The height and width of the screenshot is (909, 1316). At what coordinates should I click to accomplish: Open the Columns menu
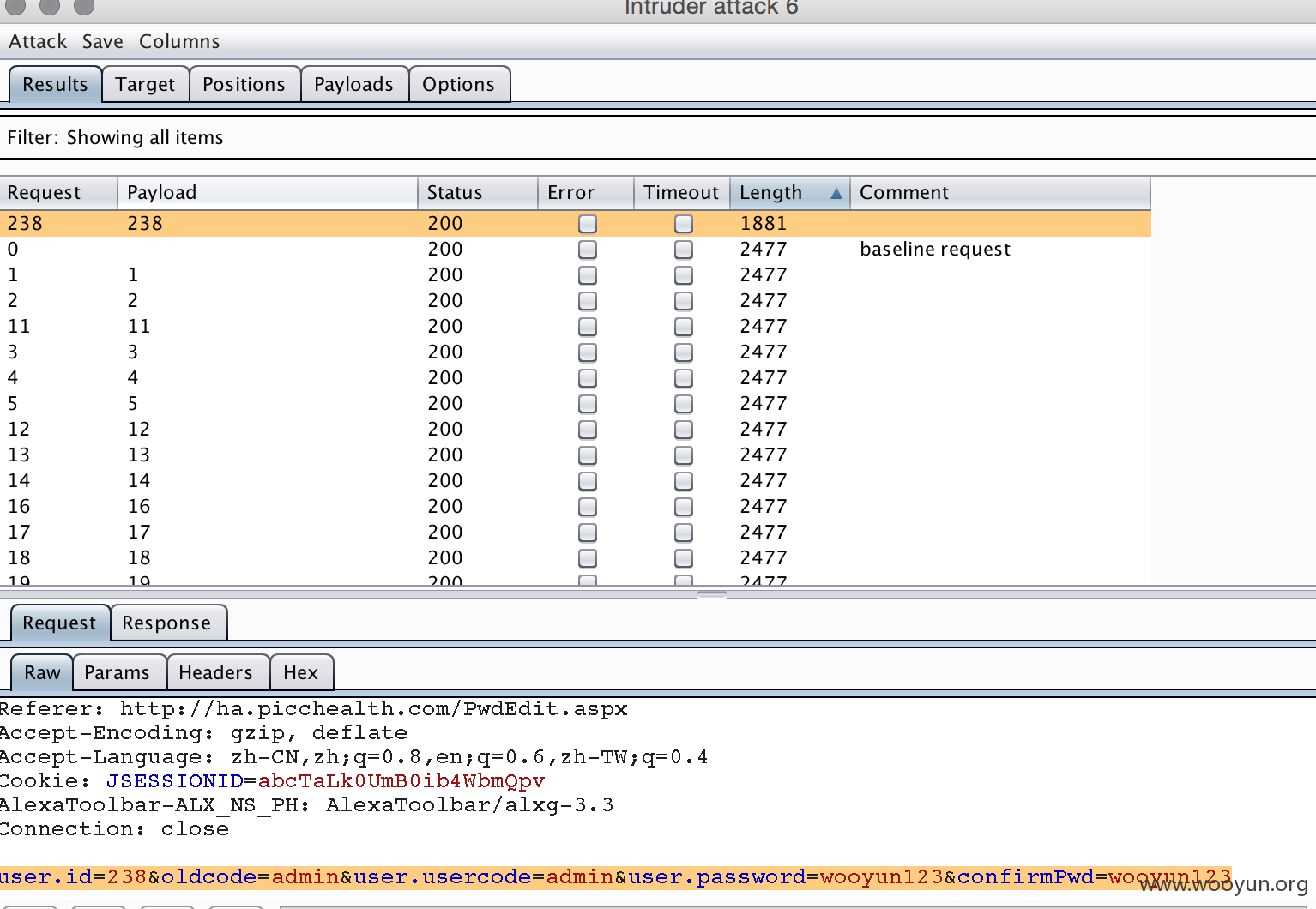[179, 41]
